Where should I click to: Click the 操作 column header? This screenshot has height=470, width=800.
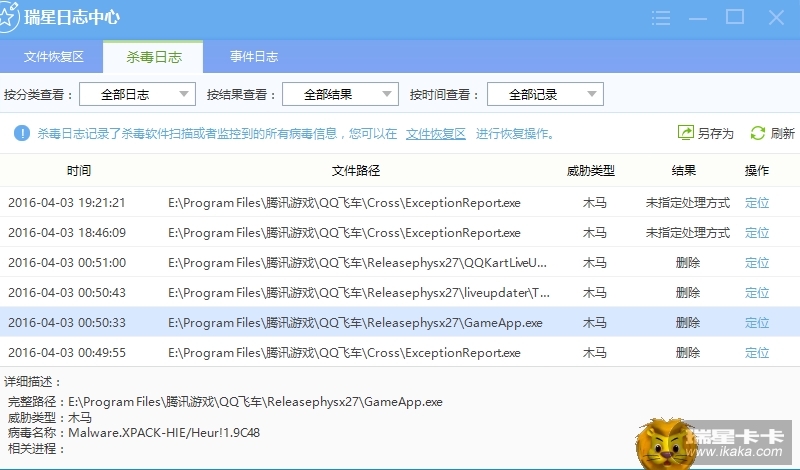(x=757, y=170)
